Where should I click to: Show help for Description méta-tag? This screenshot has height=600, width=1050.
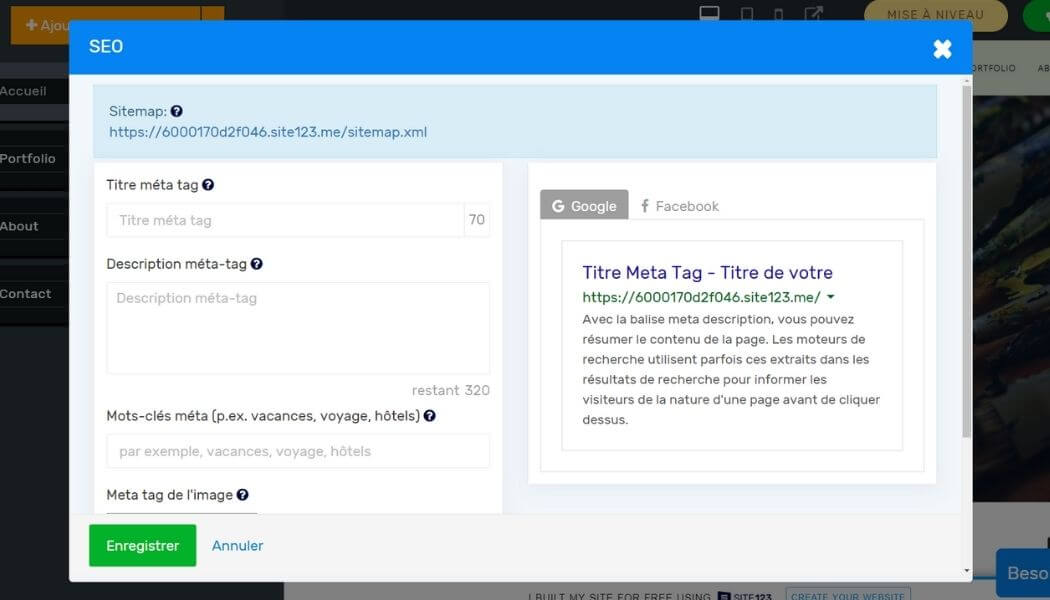(x=256, y=264)
